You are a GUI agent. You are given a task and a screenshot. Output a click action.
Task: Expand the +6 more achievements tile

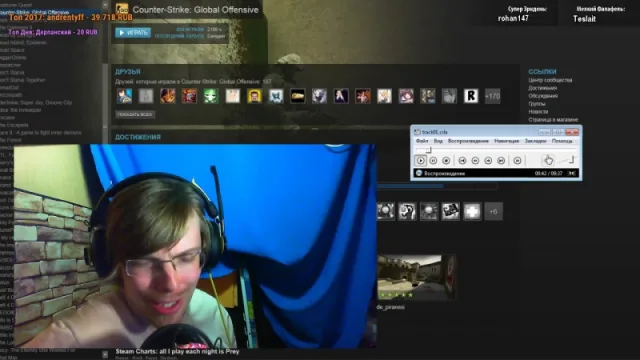click(x=493, y=211)
